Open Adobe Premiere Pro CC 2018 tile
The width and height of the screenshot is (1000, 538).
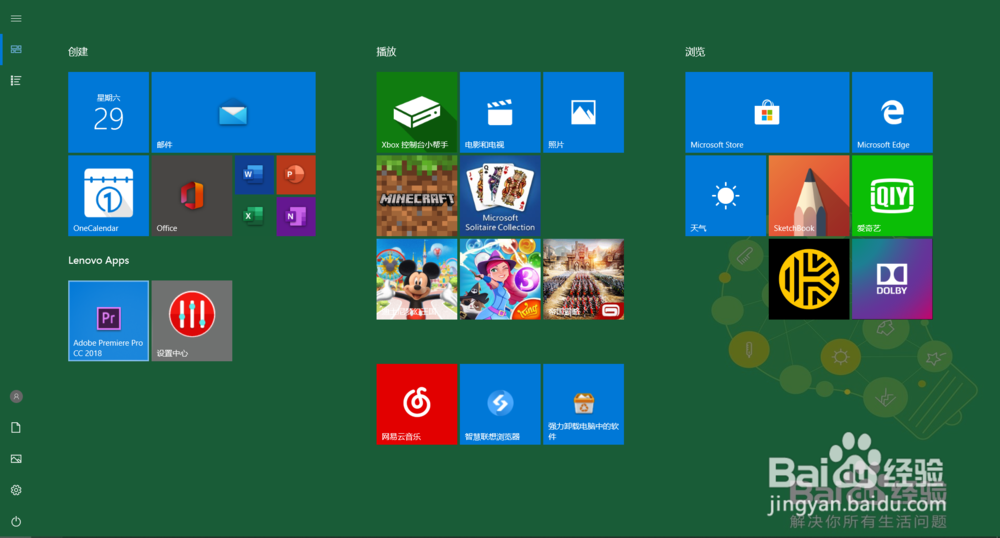tap(108, 321)
